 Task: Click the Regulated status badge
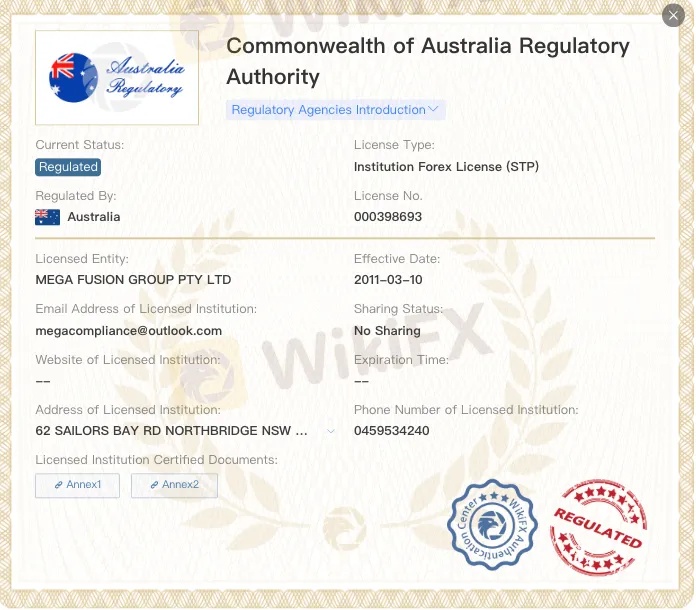coord(68,167)
